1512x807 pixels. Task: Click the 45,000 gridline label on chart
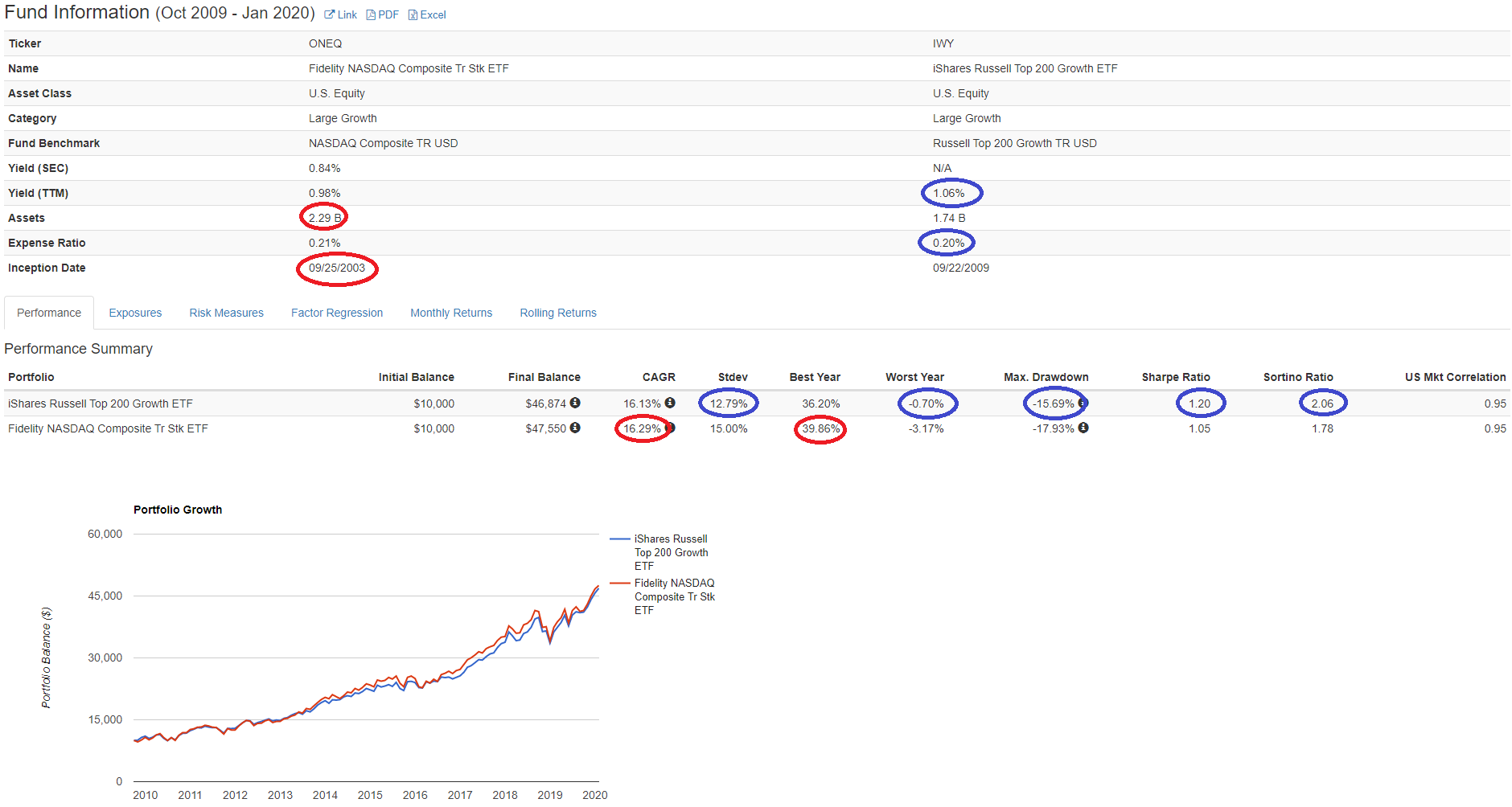tap(105, 596)
